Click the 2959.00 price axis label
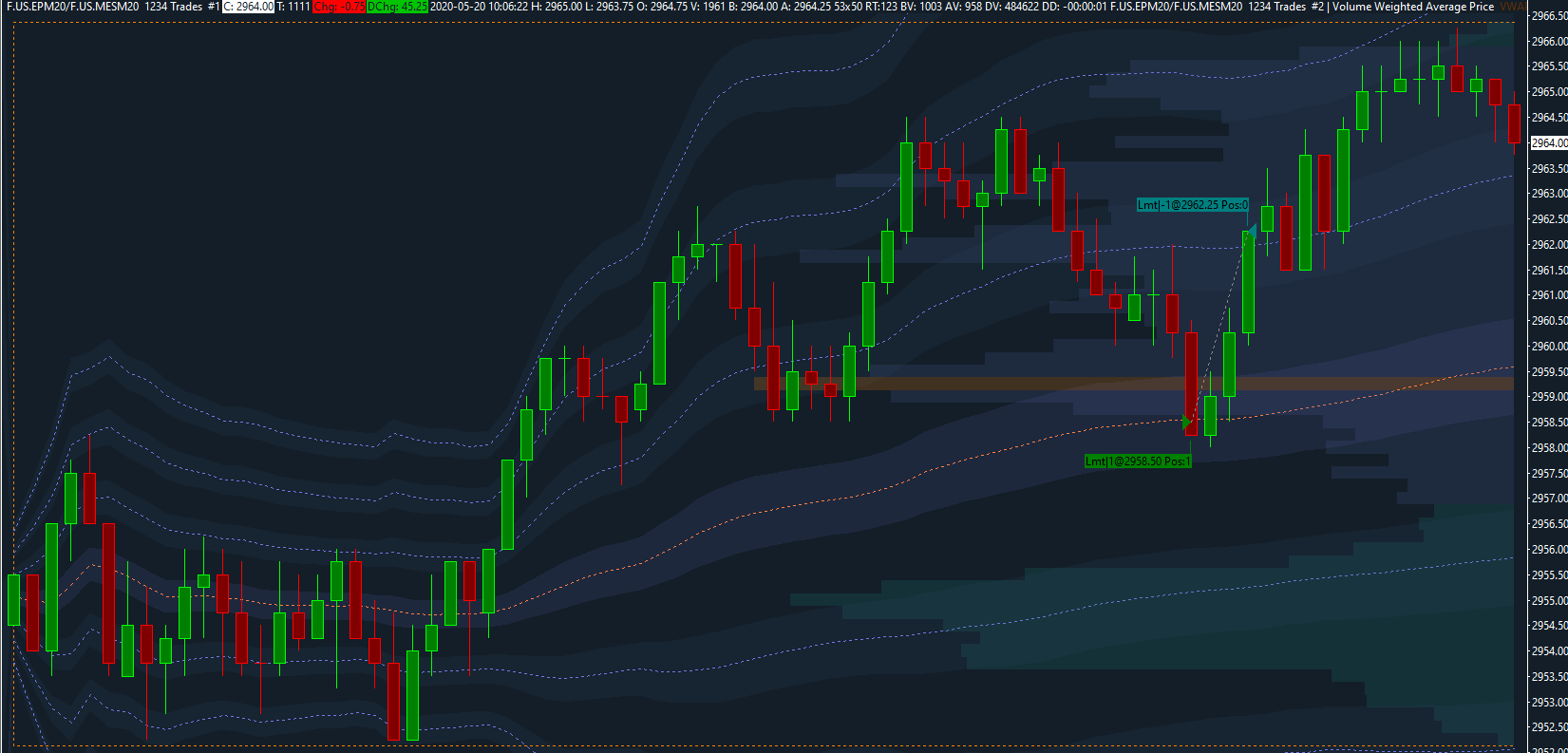 (1549, 397)
